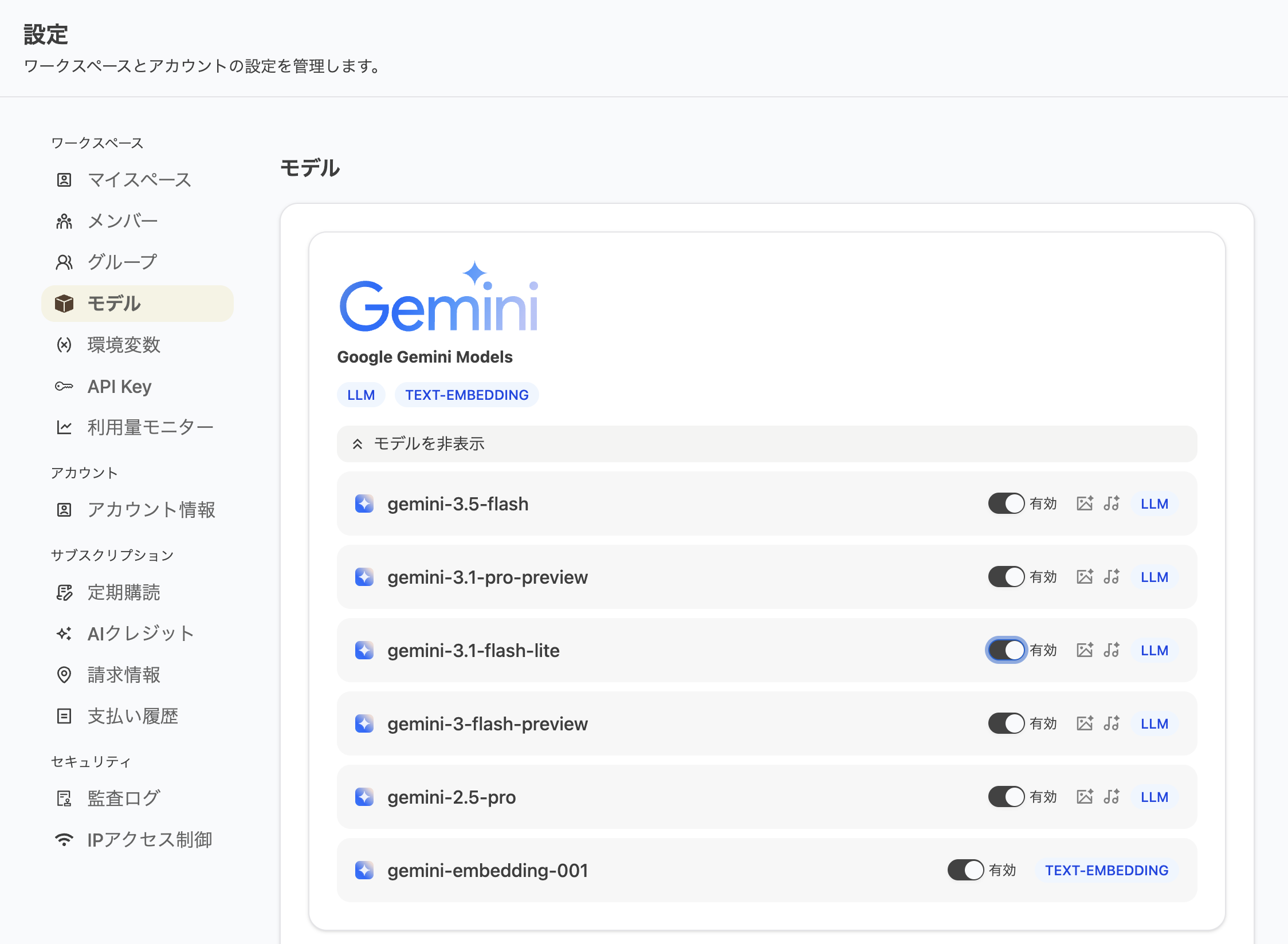Open マイスペース in the sidebar

click(x=138, y=180)
